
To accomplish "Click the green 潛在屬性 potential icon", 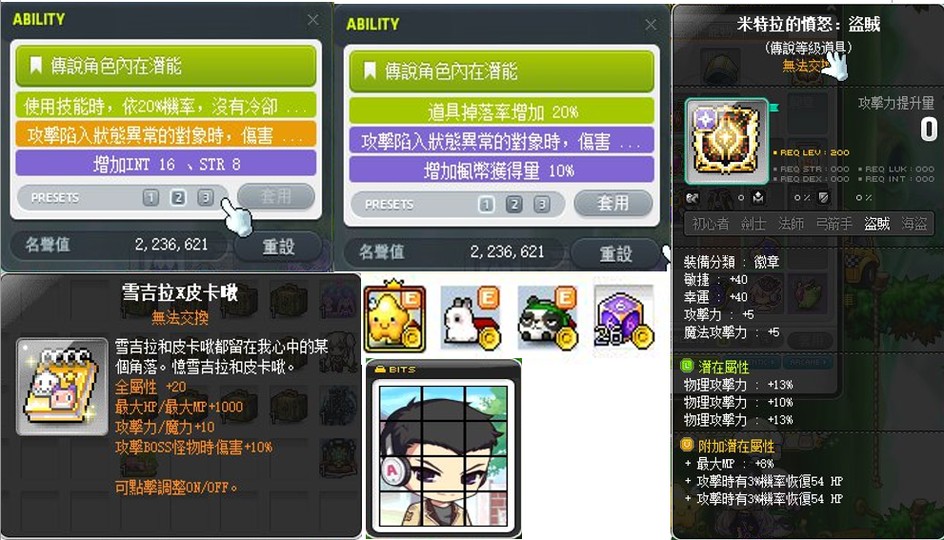I will point(687,365).
